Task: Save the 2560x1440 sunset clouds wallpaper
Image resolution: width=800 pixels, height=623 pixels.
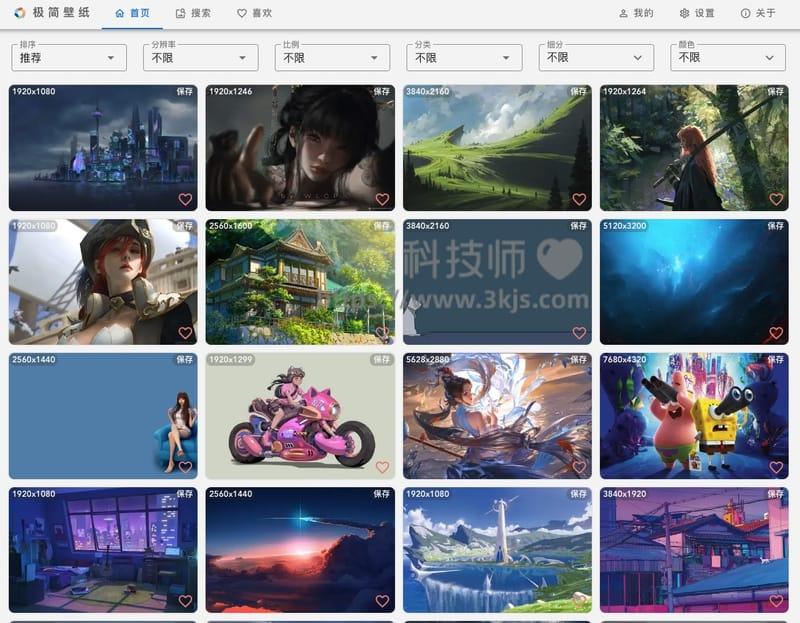Action: click(x=382, y=493)
